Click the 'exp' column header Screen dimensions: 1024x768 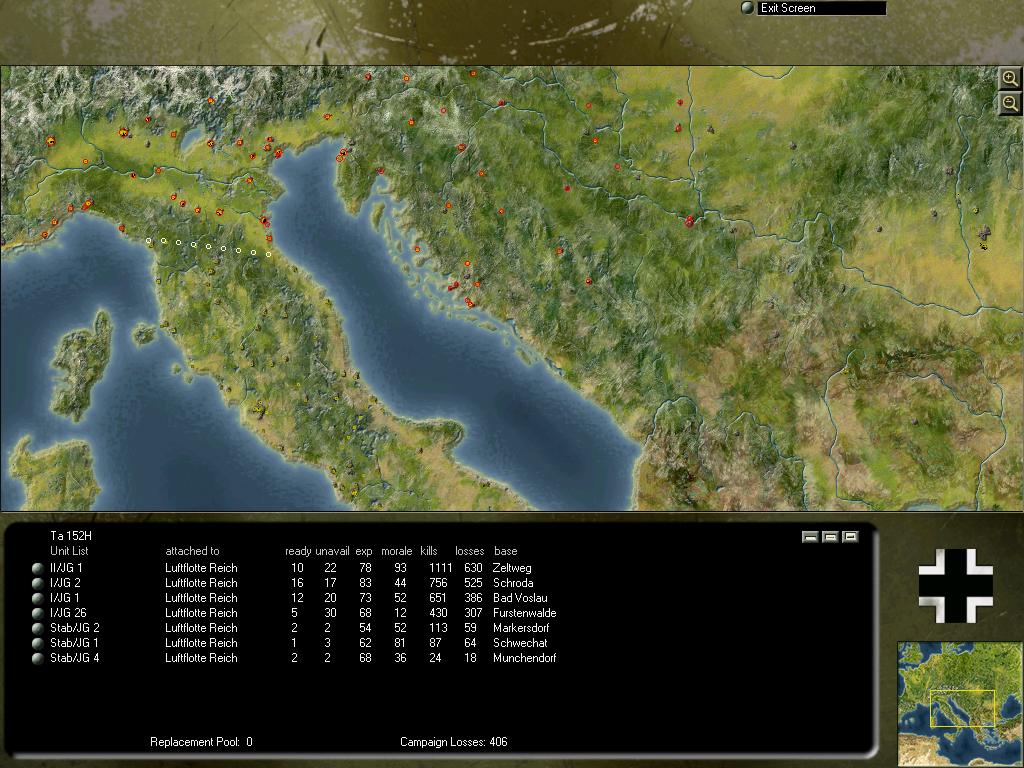[x=364, y=552]
